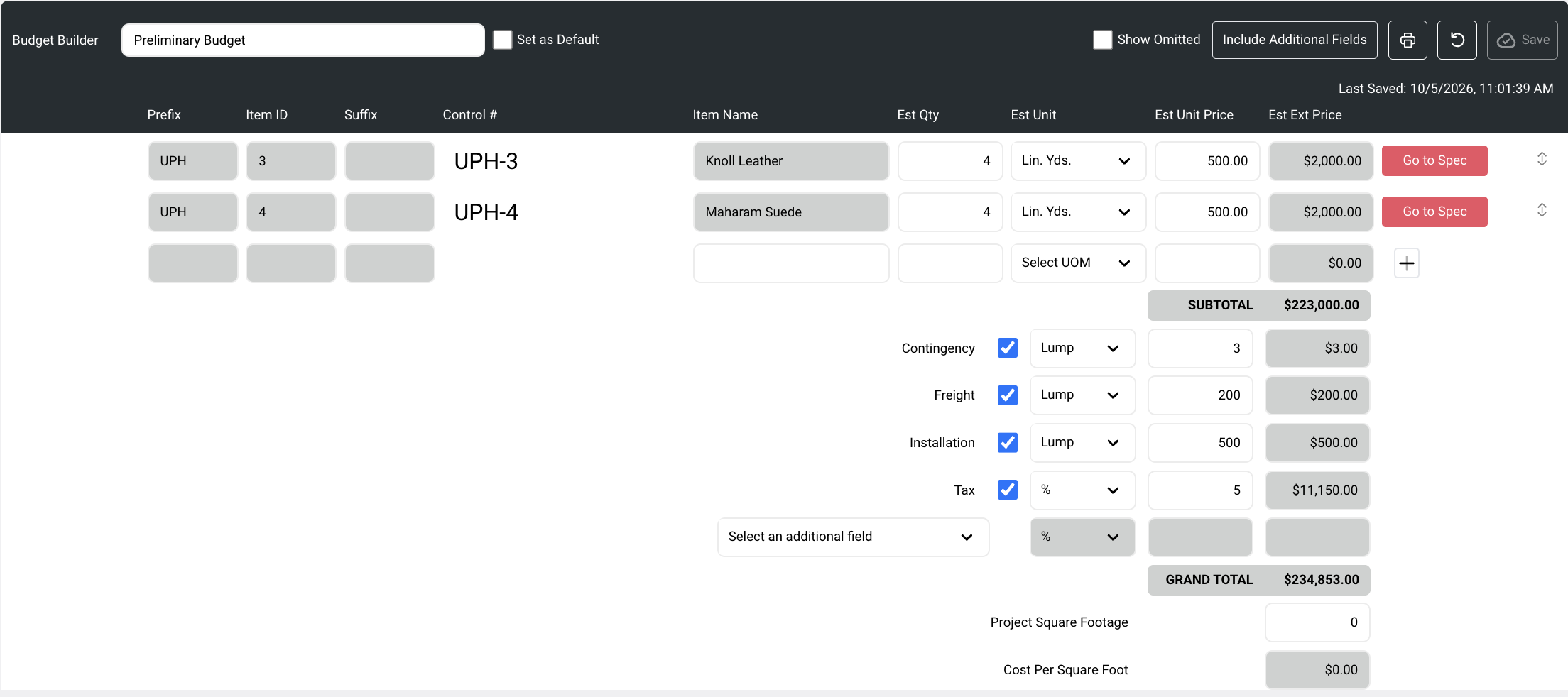Screen dimensions: 1568x697
Task: Open Tax percent type dropdown
Action: (1082, 490)
